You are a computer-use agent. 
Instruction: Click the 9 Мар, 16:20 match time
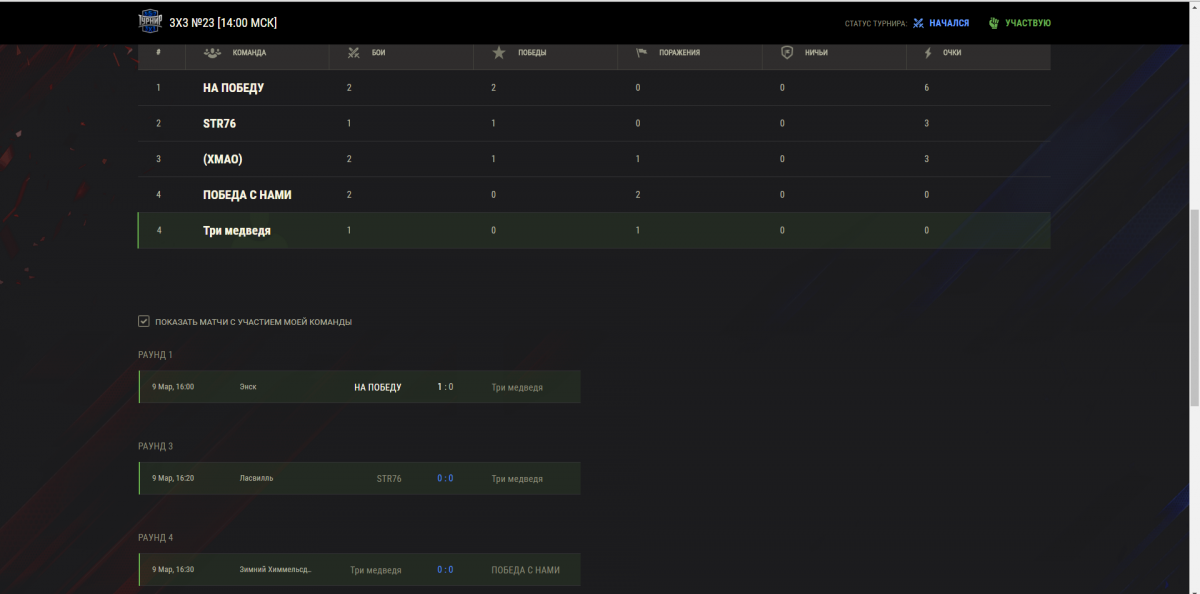(x=173, y=478)
